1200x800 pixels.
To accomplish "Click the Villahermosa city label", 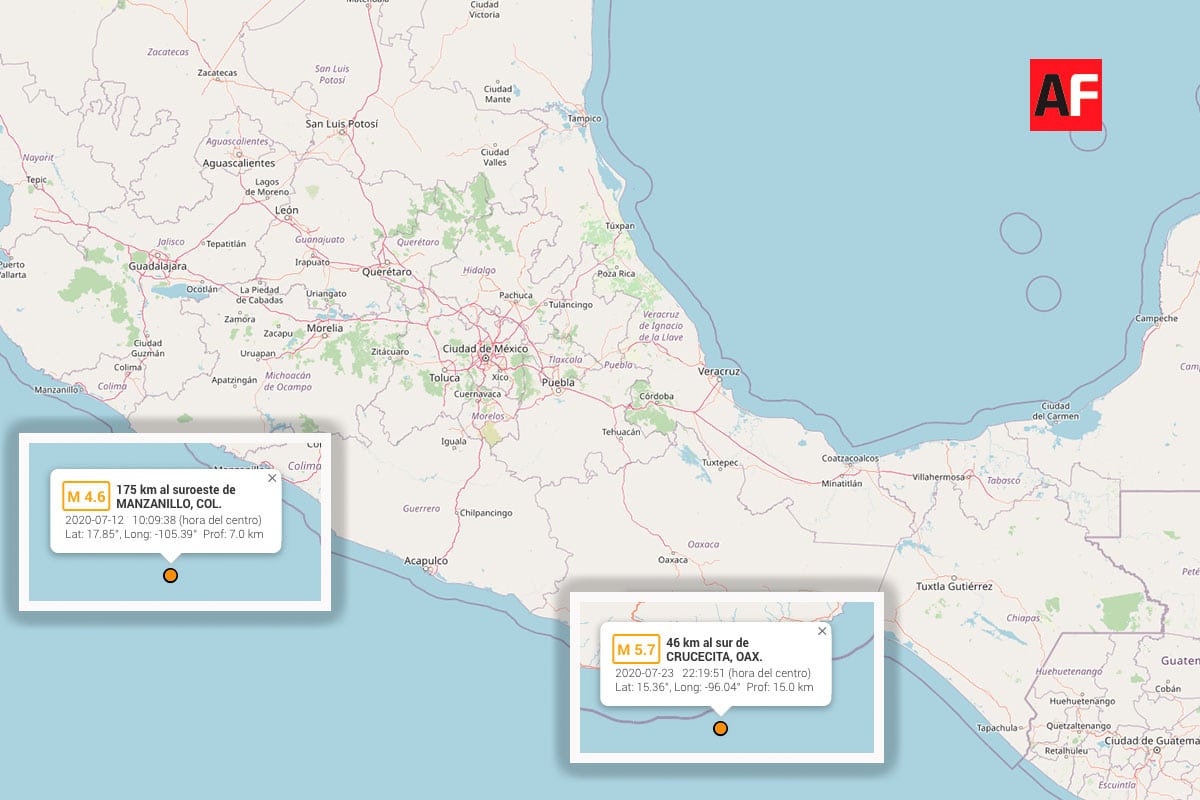I will [937, 477].
